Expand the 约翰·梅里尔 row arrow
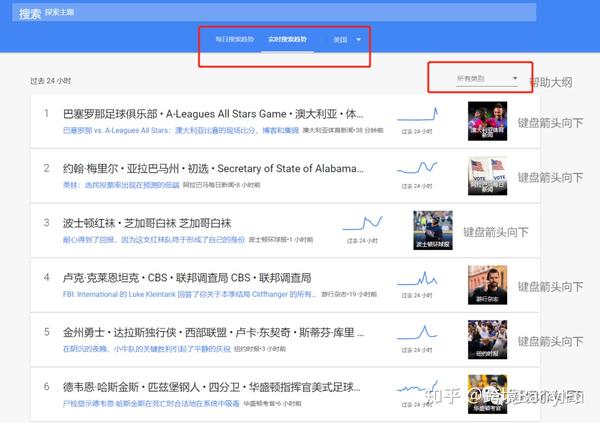Image resolution: width=600 pixels, height=423 pixels. pos(550,178)
